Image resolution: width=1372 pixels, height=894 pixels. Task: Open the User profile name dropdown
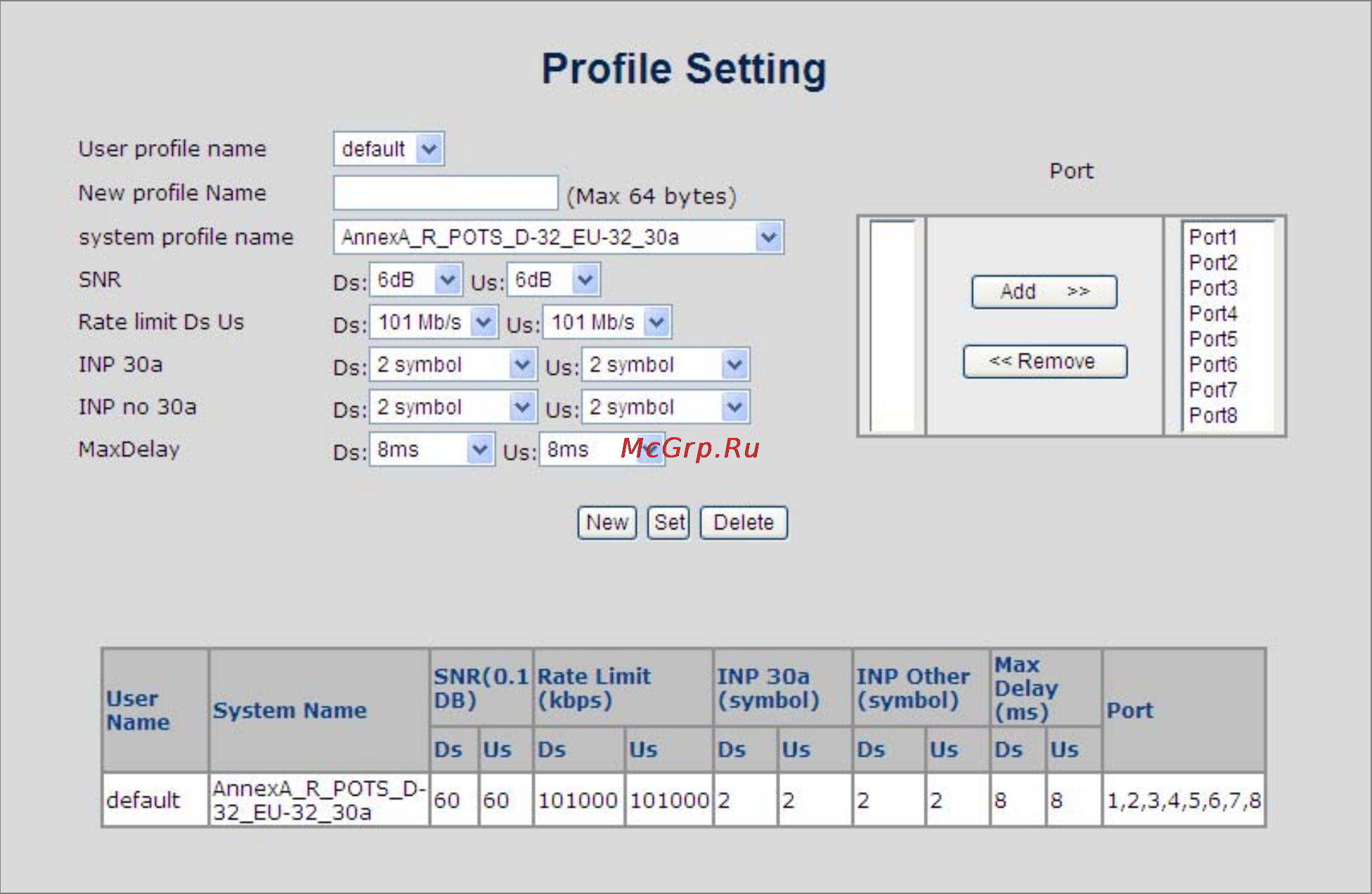click(388, 149)
